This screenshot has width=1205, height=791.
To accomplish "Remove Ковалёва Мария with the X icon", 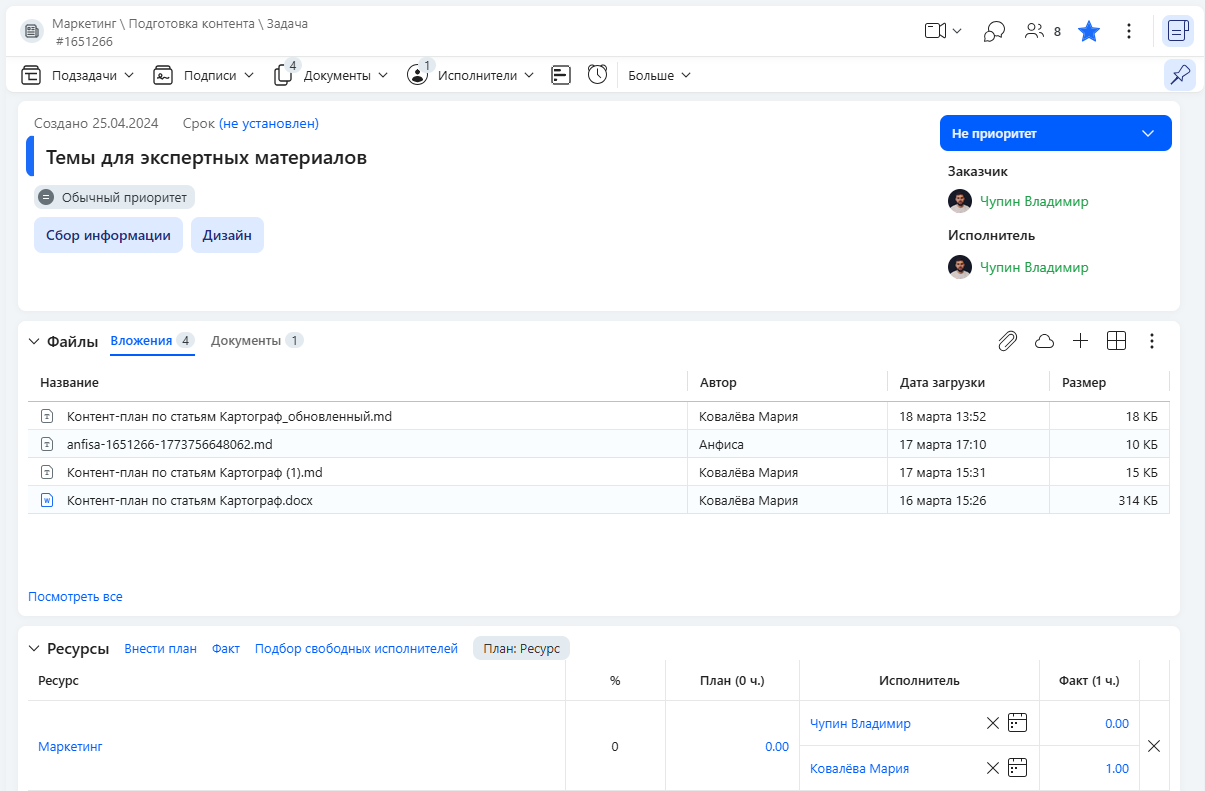I will (992, 768).
